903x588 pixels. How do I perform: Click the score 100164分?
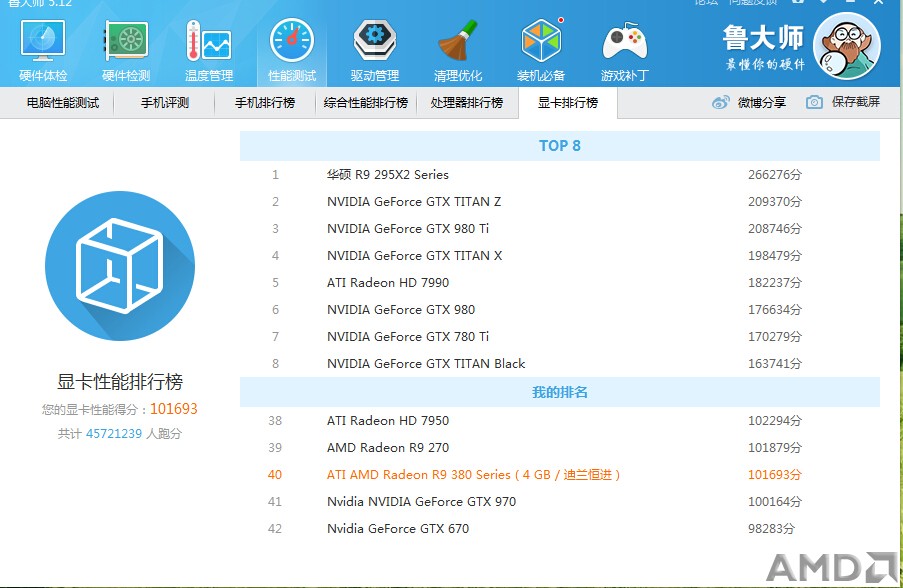point(775,502)
